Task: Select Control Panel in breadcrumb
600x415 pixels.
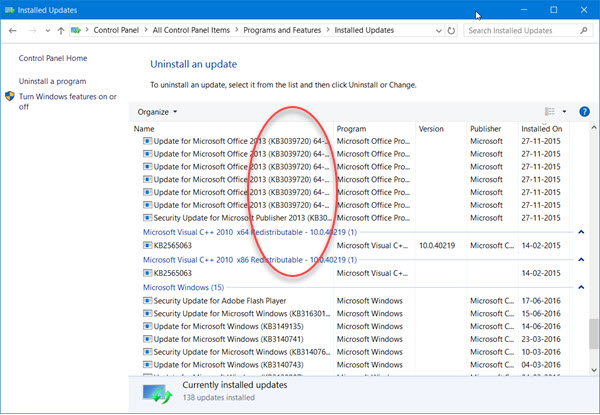Action: click(x=116, y=30)
